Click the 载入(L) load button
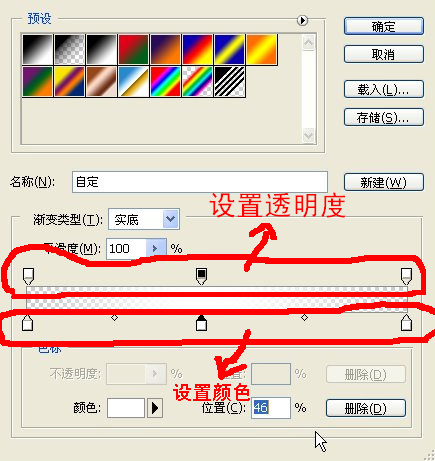Image resolution: width=435 pixels, height=461 pixels. [384, 89]
